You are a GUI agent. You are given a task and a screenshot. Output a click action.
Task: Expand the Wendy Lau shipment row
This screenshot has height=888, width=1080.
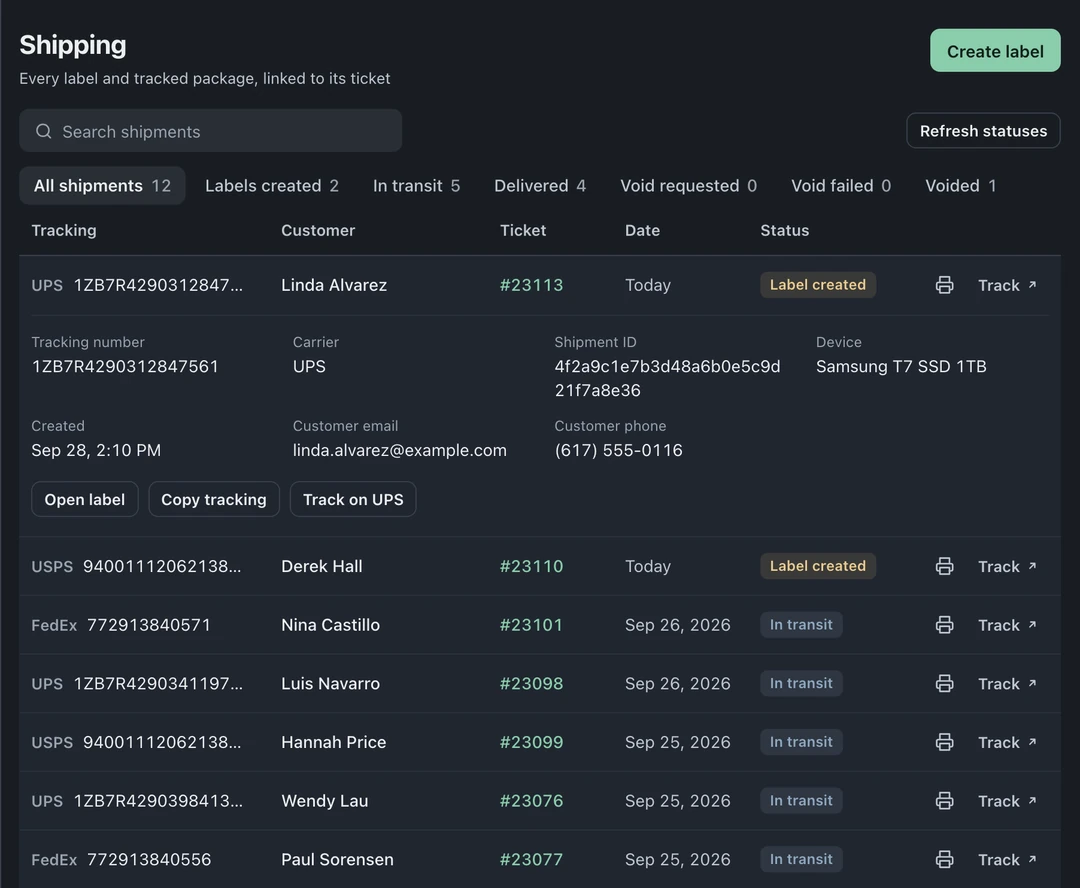click(x=540, y=801)
